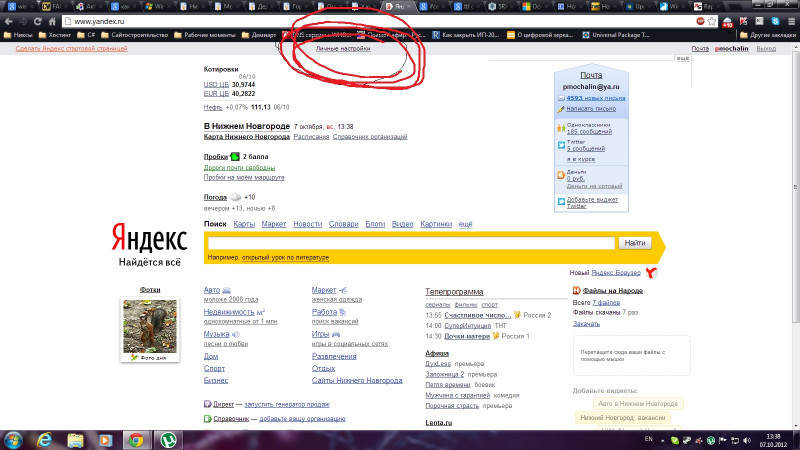The height and width of the screenshot is (450, 800).
Task: Click the Авто в Нижнем Новгороде widget
Action: pyautogui.click(x=638, y=404)
